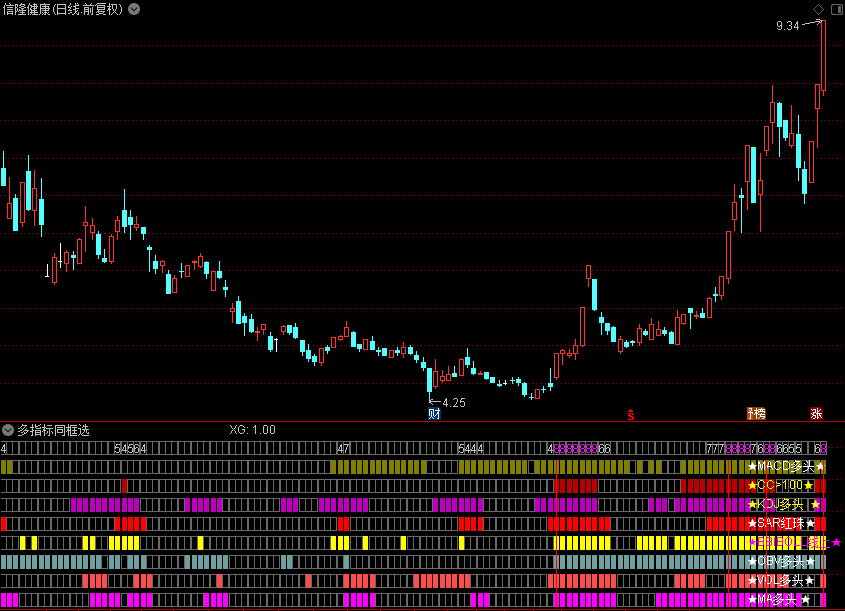Click the ★MACD多头★ row label
The image size is (845, 611).
(x=786, y=467)
